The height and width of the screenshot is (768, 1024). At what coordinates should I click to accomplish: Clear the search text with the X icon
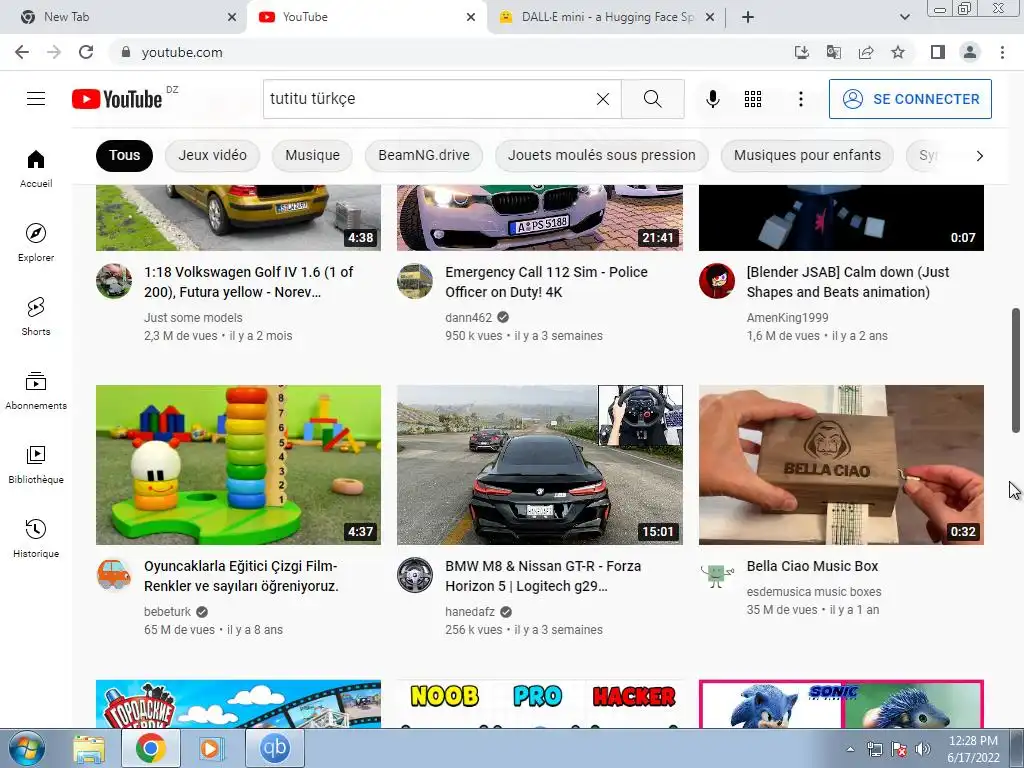pos(603,99)
